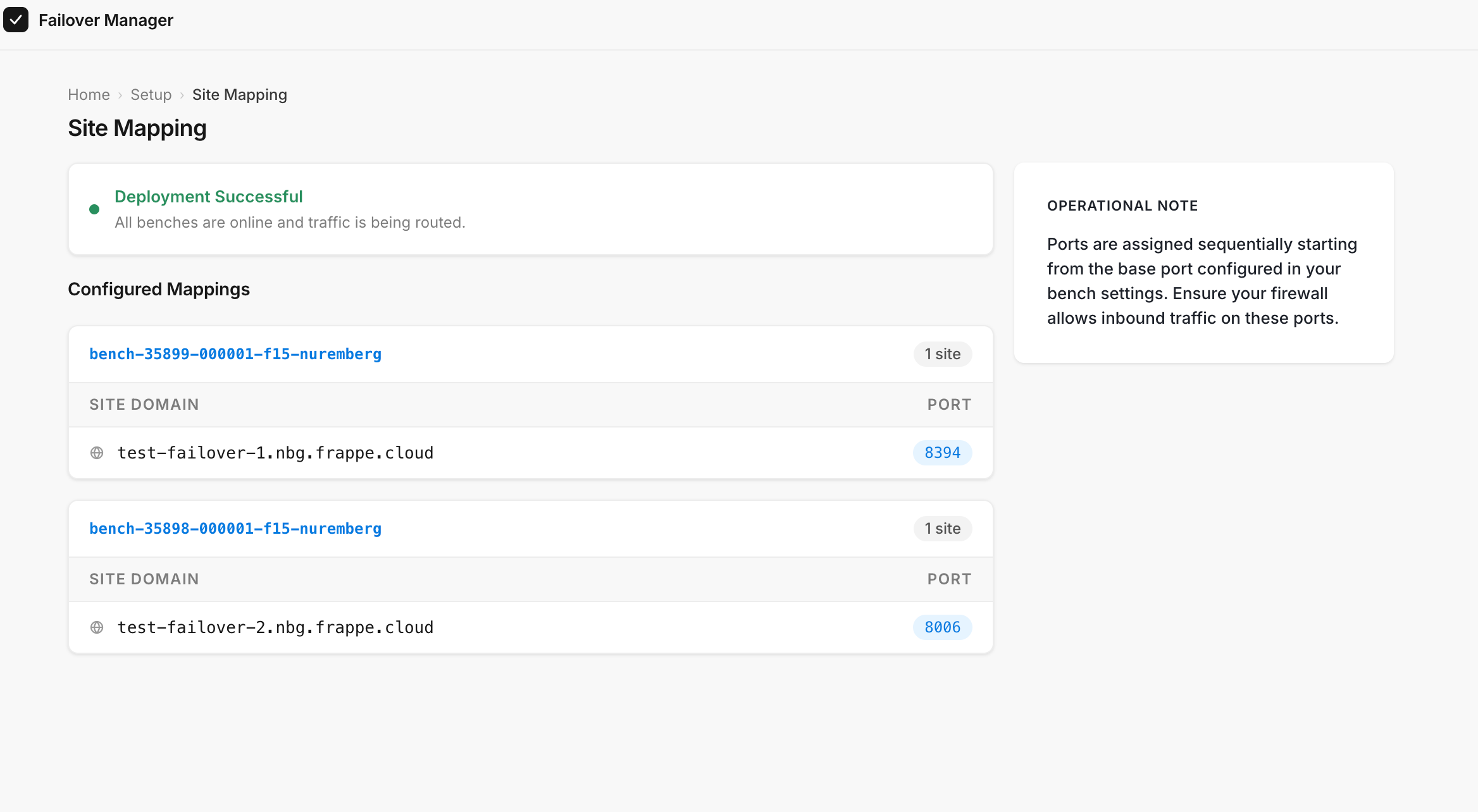Viewport: 1478px width, 812px height.
Task: Click Failover Manager title in header
Action: pyautogui.click(x=106, y=20)
